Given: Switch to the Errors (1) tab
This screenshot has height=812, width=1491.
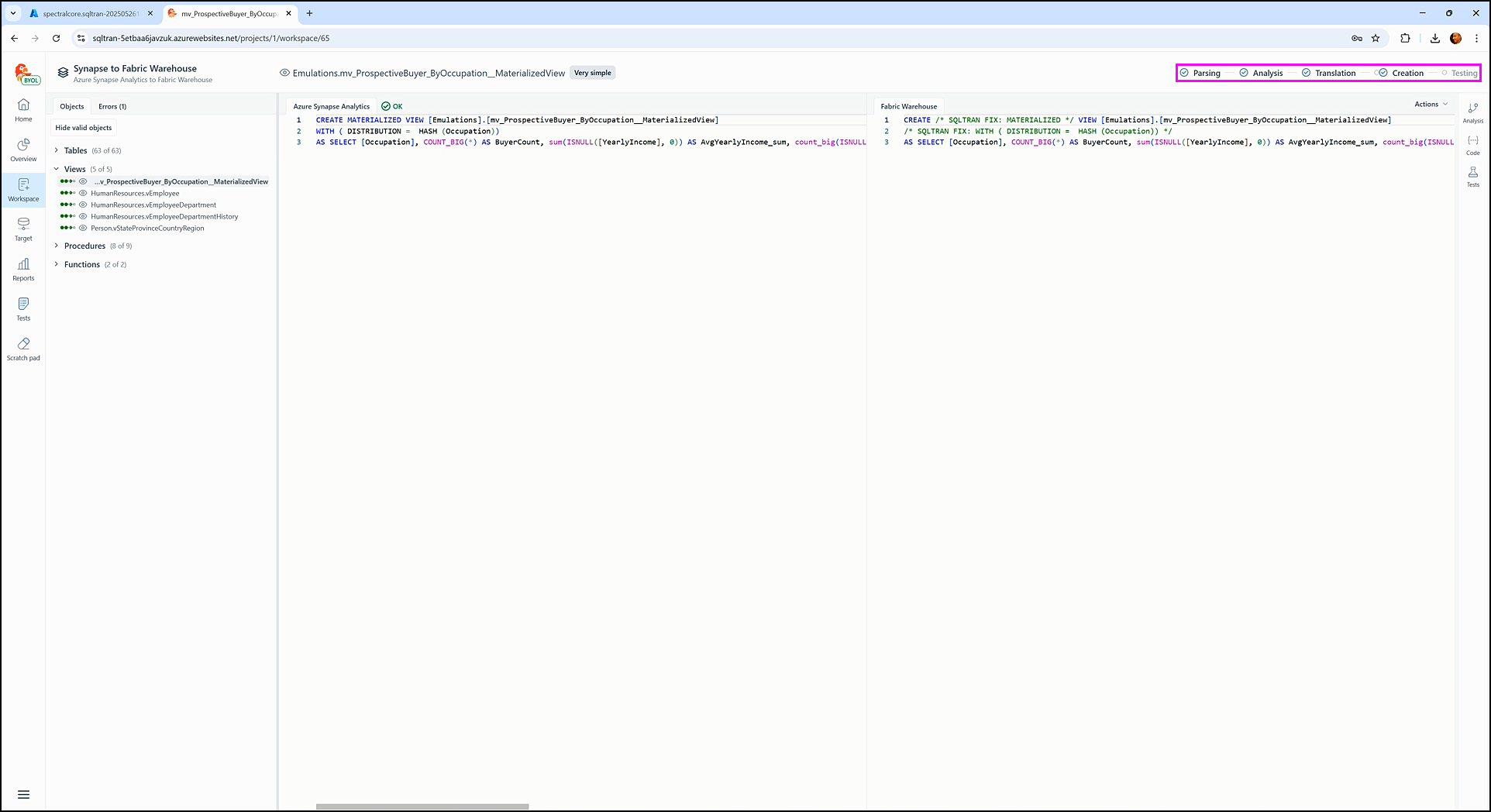Looking at the screenshot, I should [x=112, y=106].
